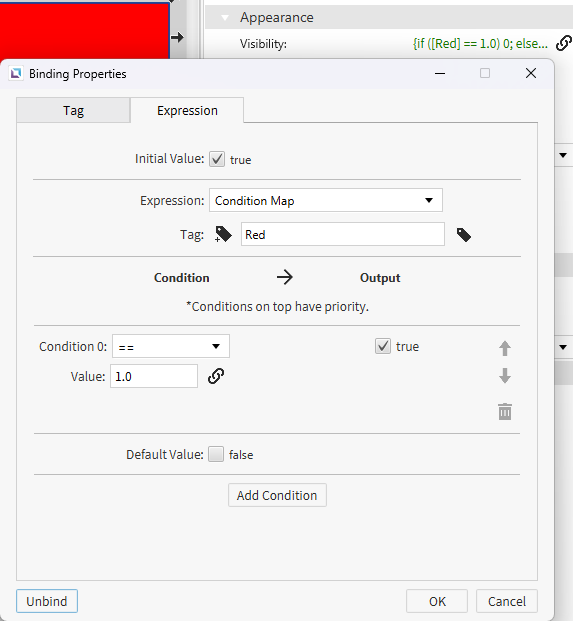Image resolution: width=573 pixels, height=621 pixels.
Task: Move Condition 0 down with arrow icon
Action: coord(504,375)
